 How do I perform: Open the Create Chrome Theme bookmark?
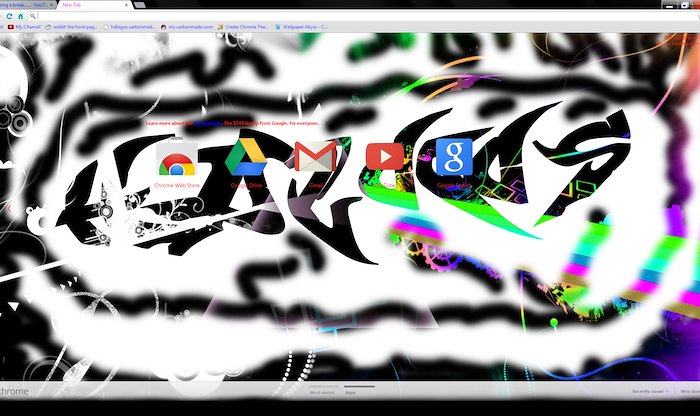[x=243, y=27]
